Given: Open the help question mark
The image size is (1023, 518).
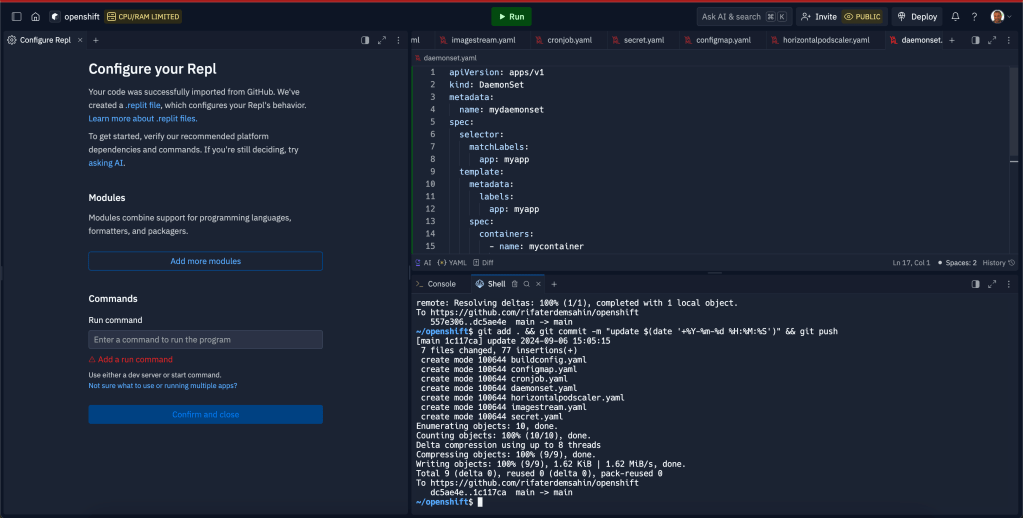Looking at the screenshot, I should coord(974,17).
